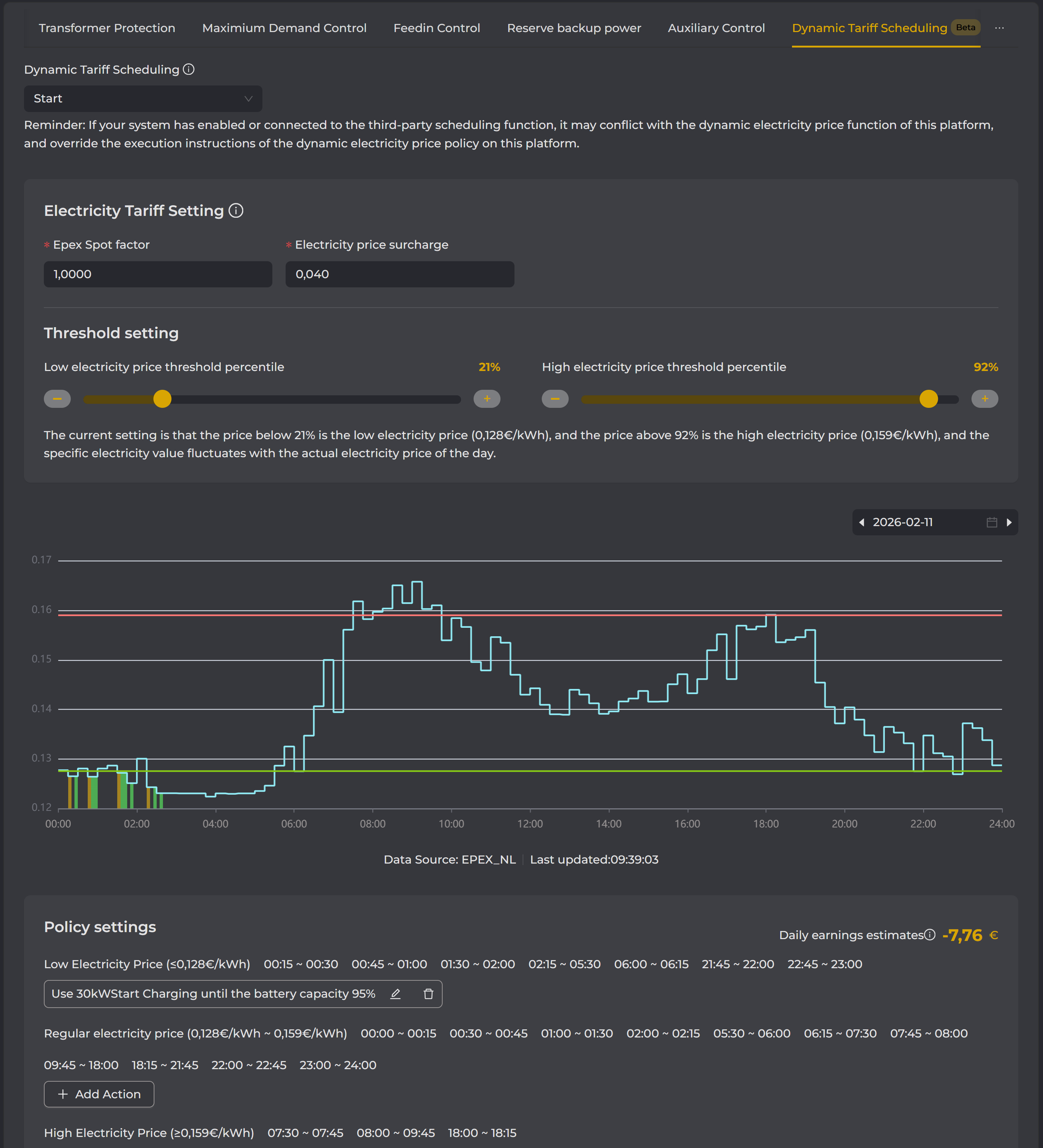Click info icon beside Daily earnings estimates
The height and width of the screenshot is (1148, 1043).
tap(929, 934)
